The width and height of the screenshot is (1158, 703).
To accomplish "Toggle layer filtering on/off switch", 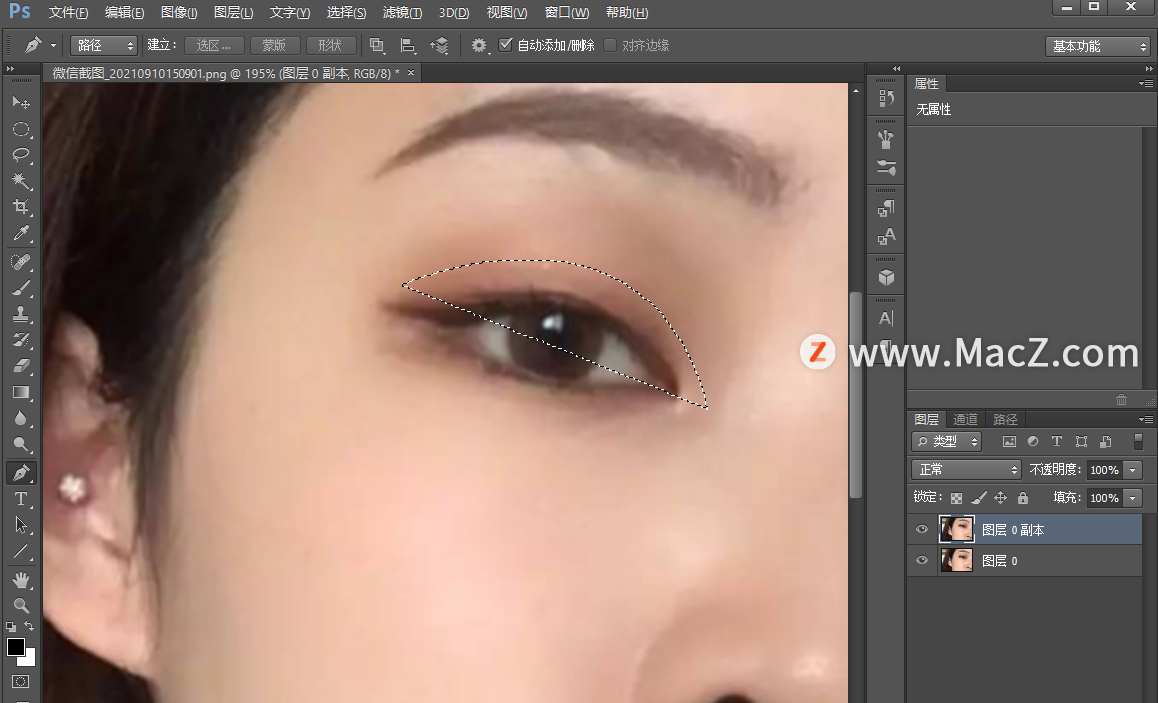I will click(1138, 442).
